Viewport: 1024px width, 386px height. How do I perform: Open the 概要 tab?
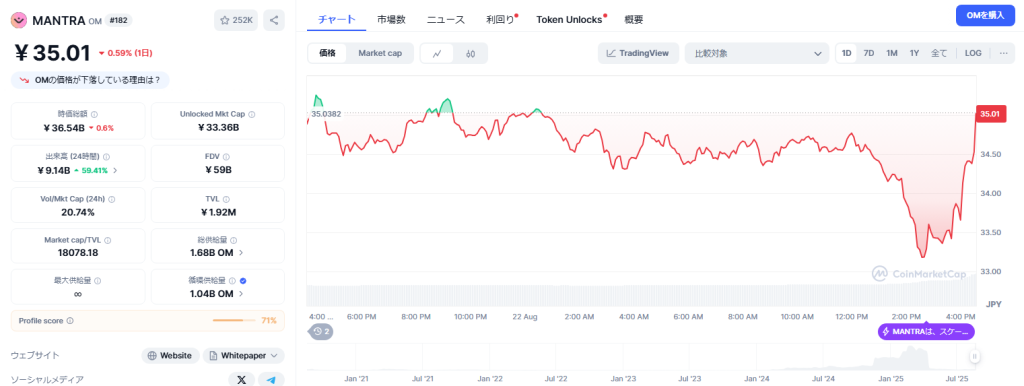[633, 20]
